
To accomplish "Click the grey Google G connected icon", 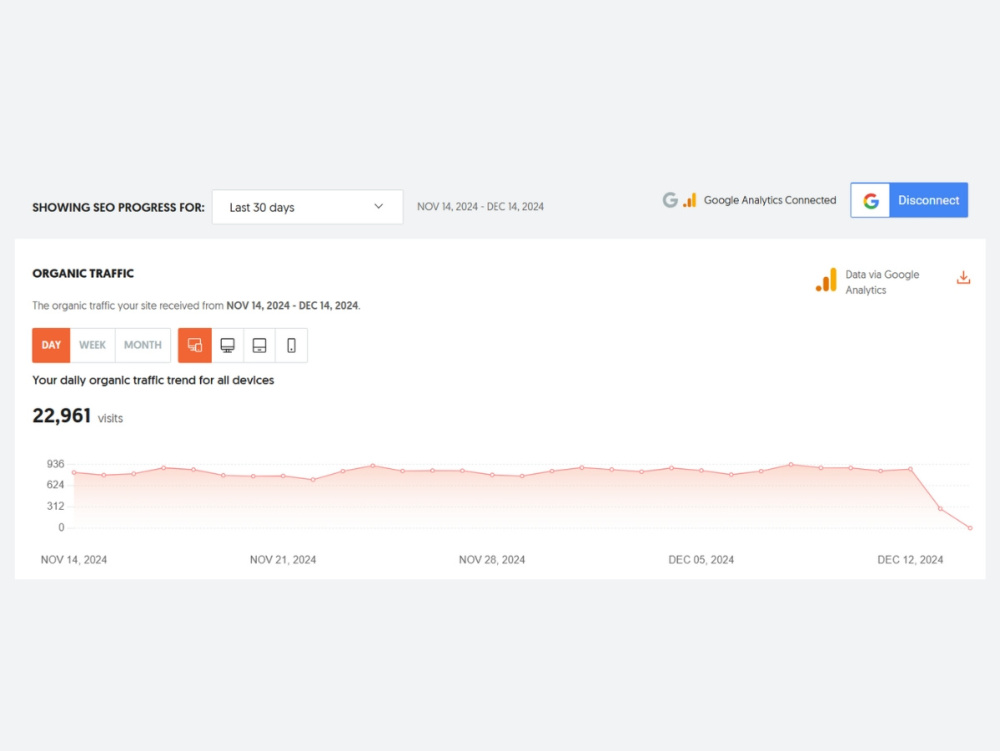I will coord(670,200).
